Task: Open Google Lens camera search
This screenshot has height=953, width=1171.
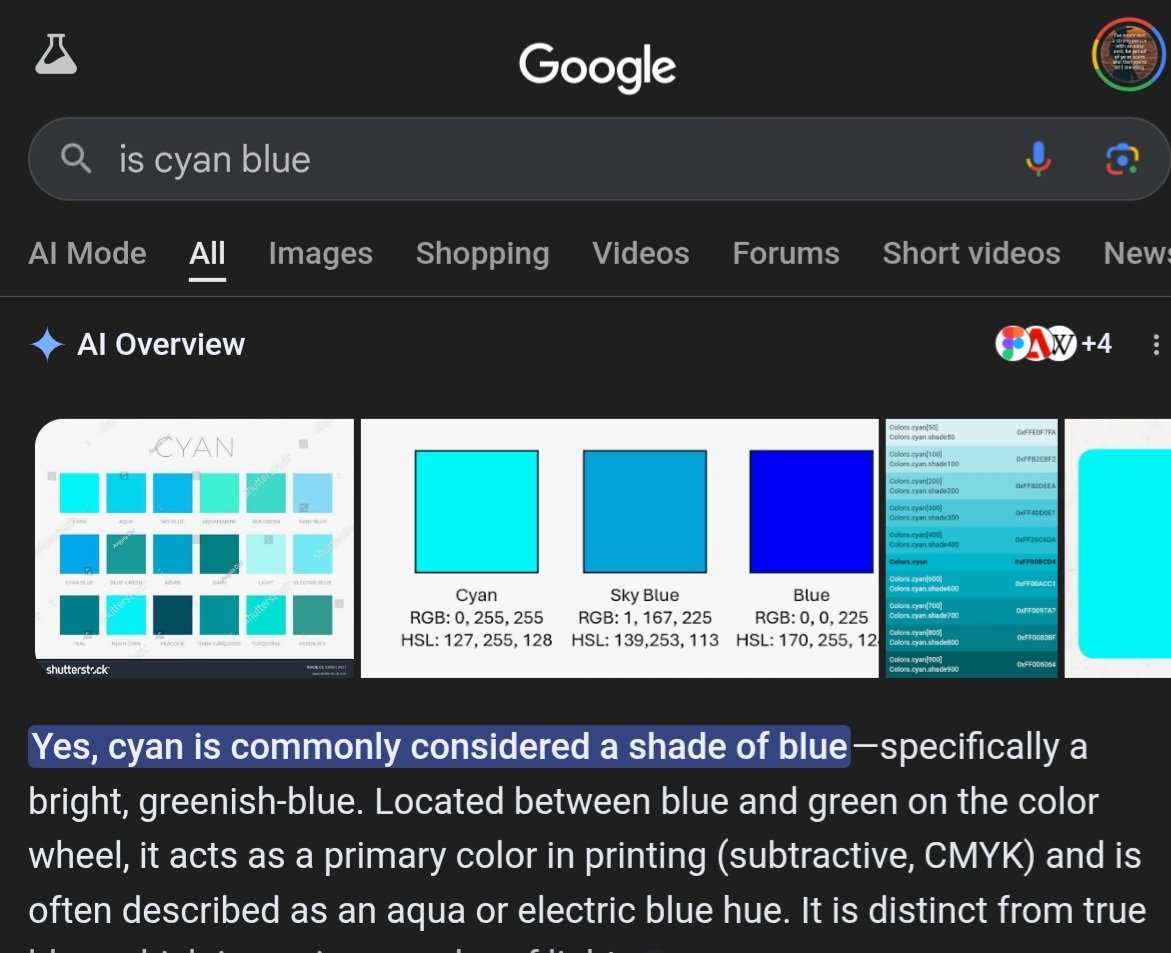Action: (1122, 158)
